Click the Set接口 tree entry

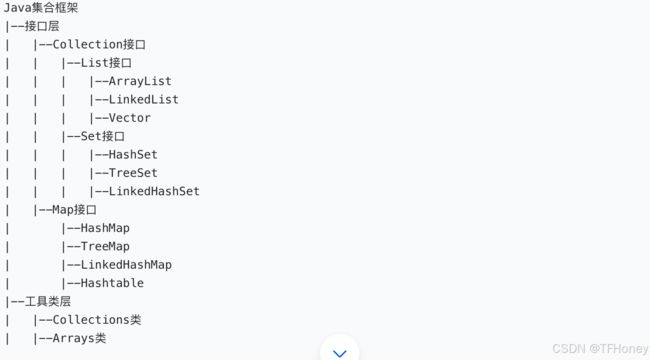pos(102,136)
